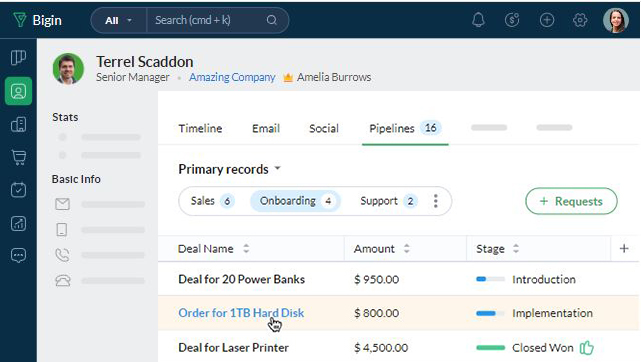Expand the All search filter dropdown

coord(119,20)
